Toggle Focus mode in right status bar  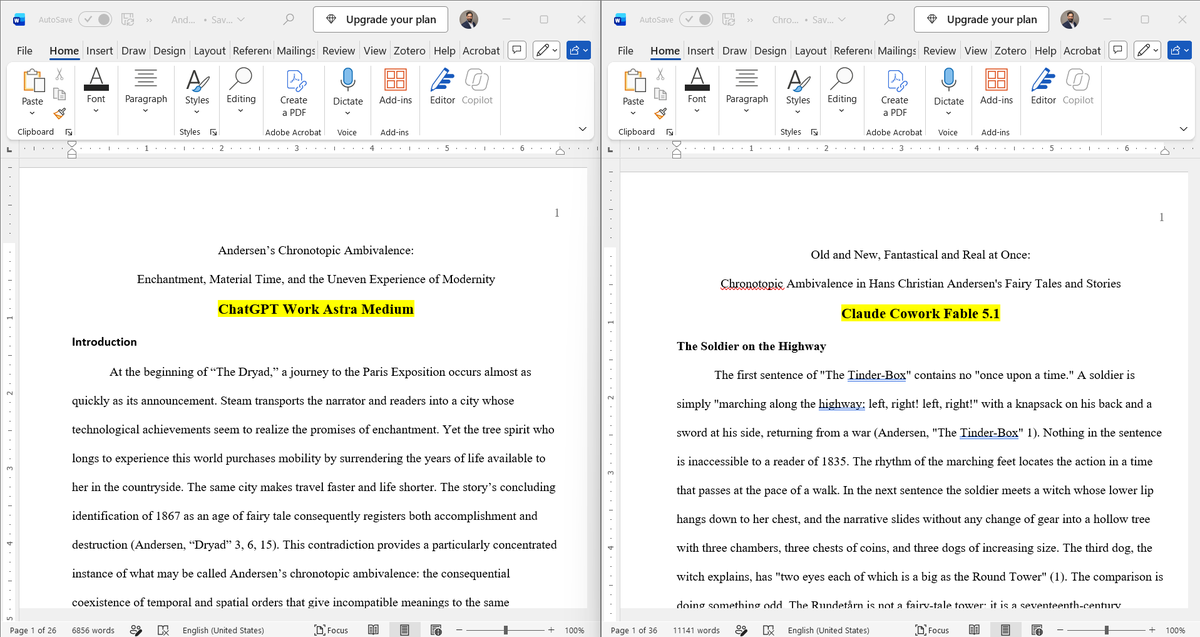click(x=932, y=630)
